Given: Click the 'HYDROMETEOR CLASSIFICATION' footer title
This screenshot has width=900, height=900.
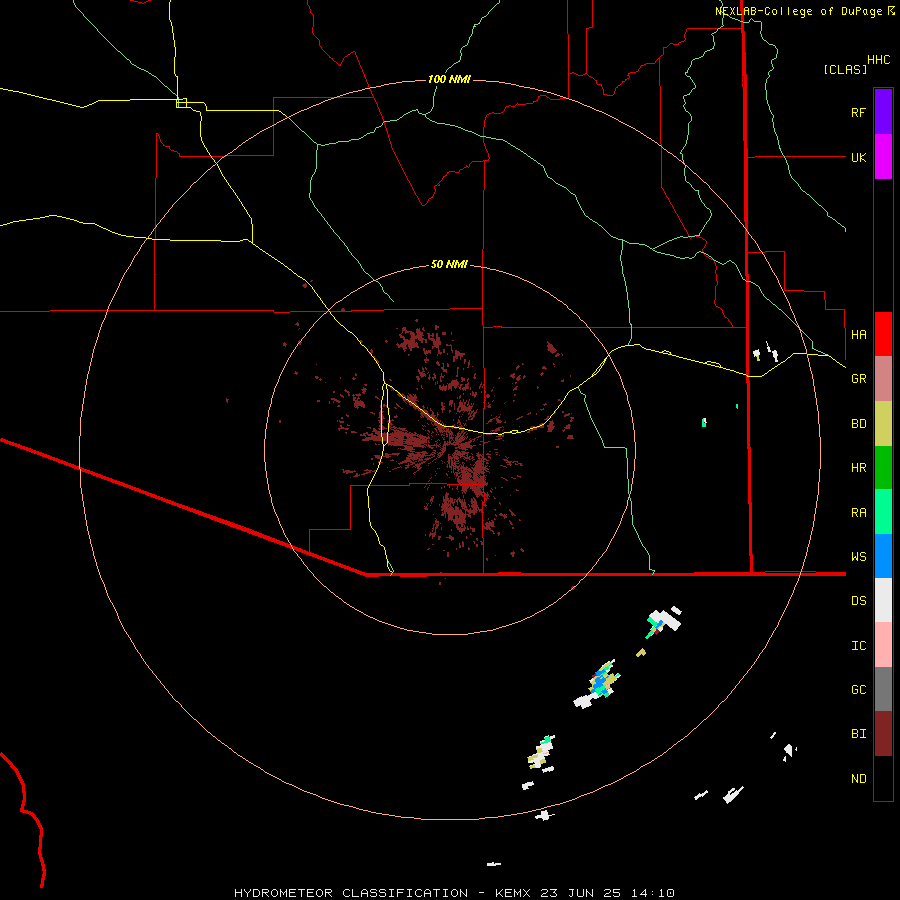Looking at the screenshot, I should 351,893.
